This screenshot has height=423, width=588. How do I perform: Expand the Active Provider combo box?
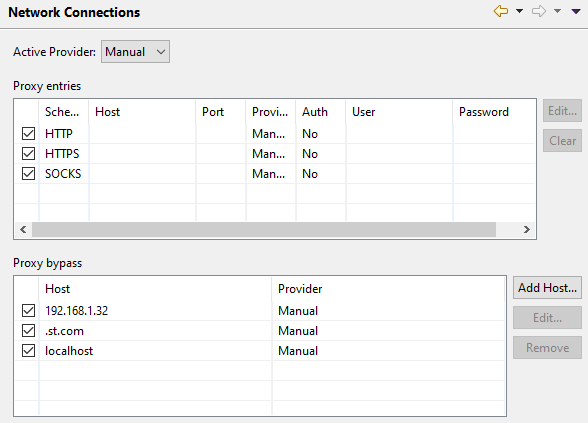[135, 52]
